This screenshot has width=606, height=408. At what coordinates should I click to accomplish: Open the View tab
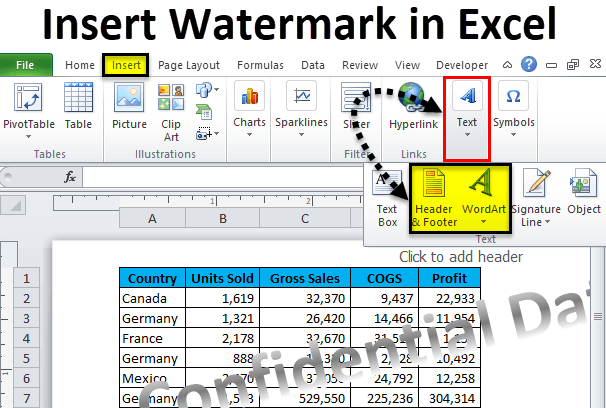coord(407,65)
